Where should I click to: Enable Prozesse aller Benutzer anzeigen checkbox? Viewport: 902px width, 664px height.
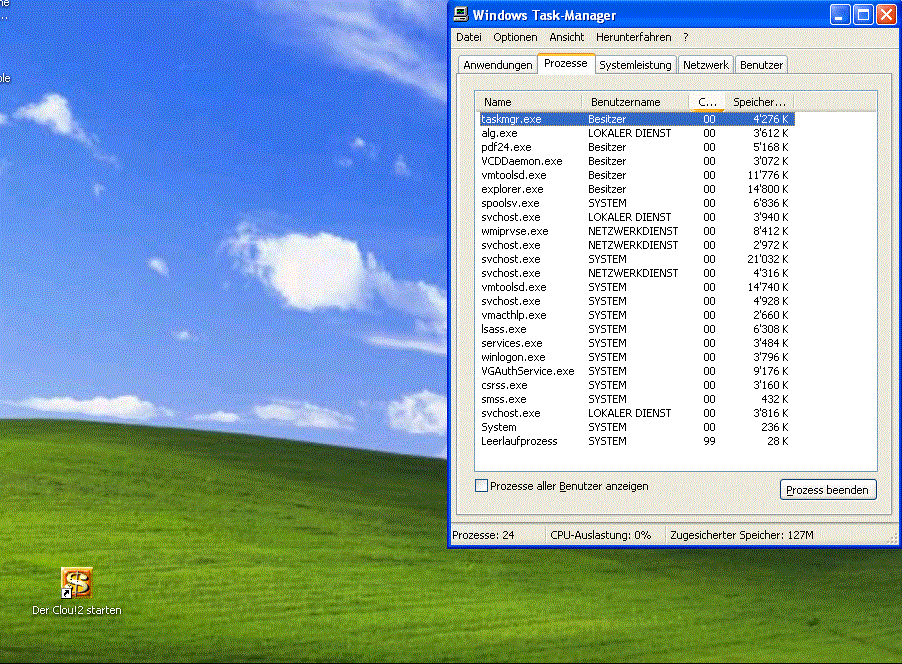click(481, 486)
